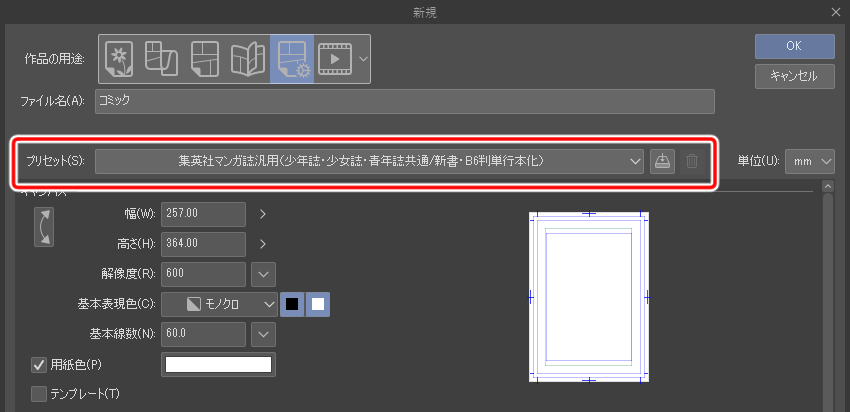
Task: Toggle the 用紙色 checkbox
Action: point(39,365)
